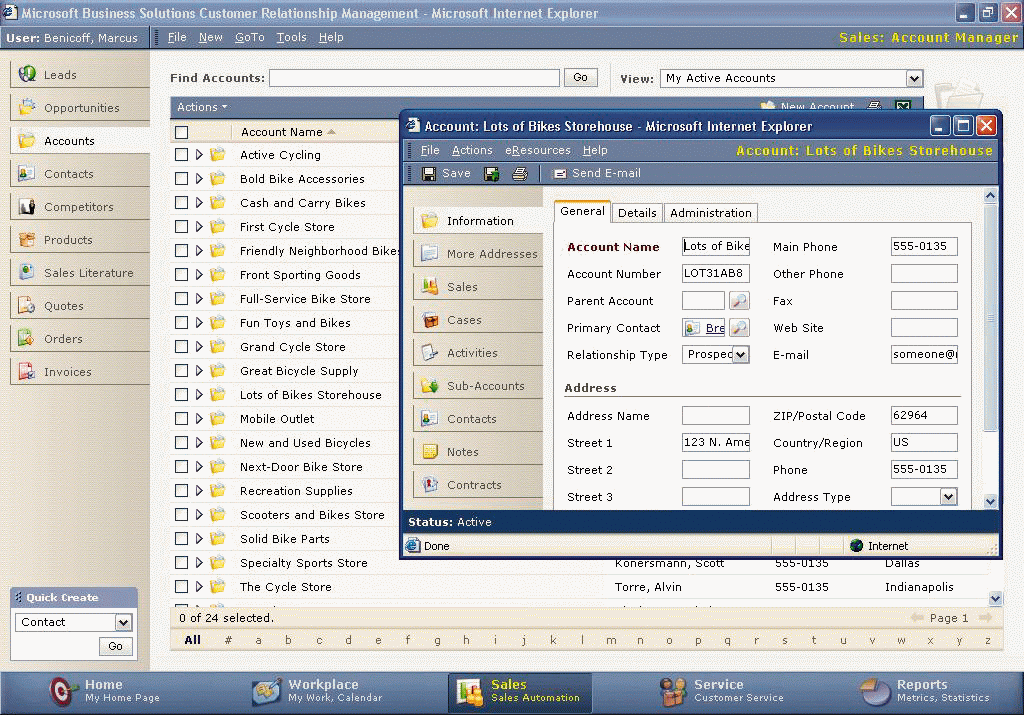1024x715 pixels.
Task: Expand the Relationship Type dropdown
Action: tap(740, 355)
